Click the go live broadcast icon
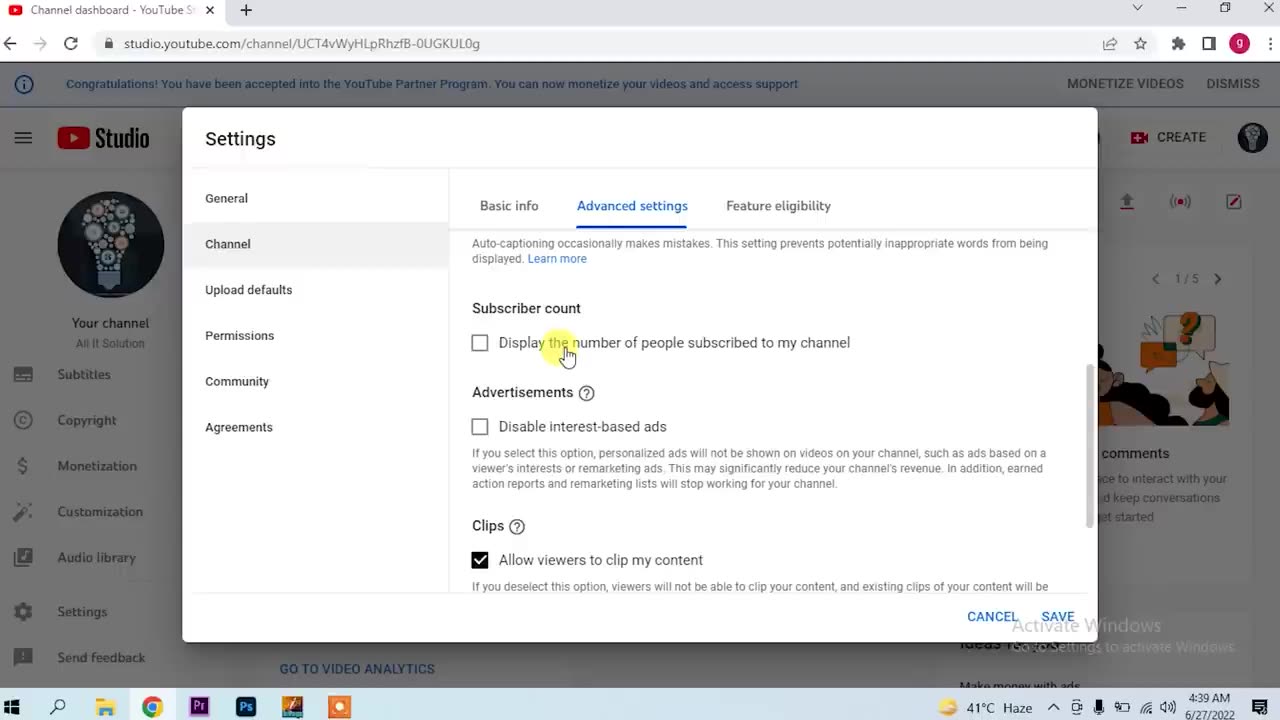The height and width of the screenshot is (720, 1280). 1180,202
